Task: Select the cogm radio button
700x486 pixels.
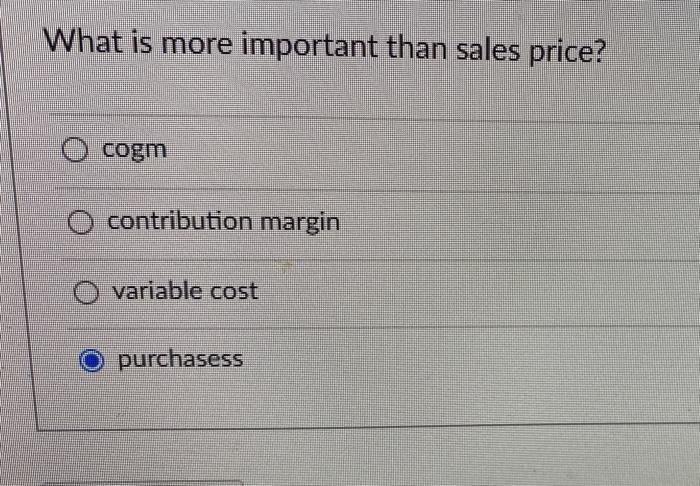Action: click(x=74, y=150)
